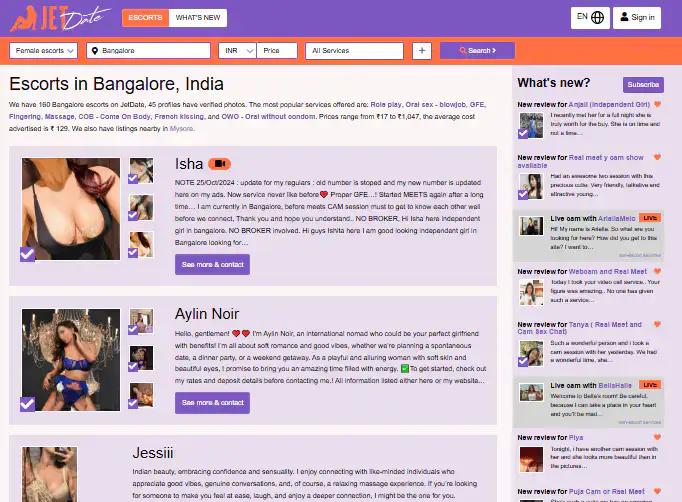Screen dimensions: 682x502
Task: Switch to the WHAT'S NEW tab
Action: click(x=198, y=18)
